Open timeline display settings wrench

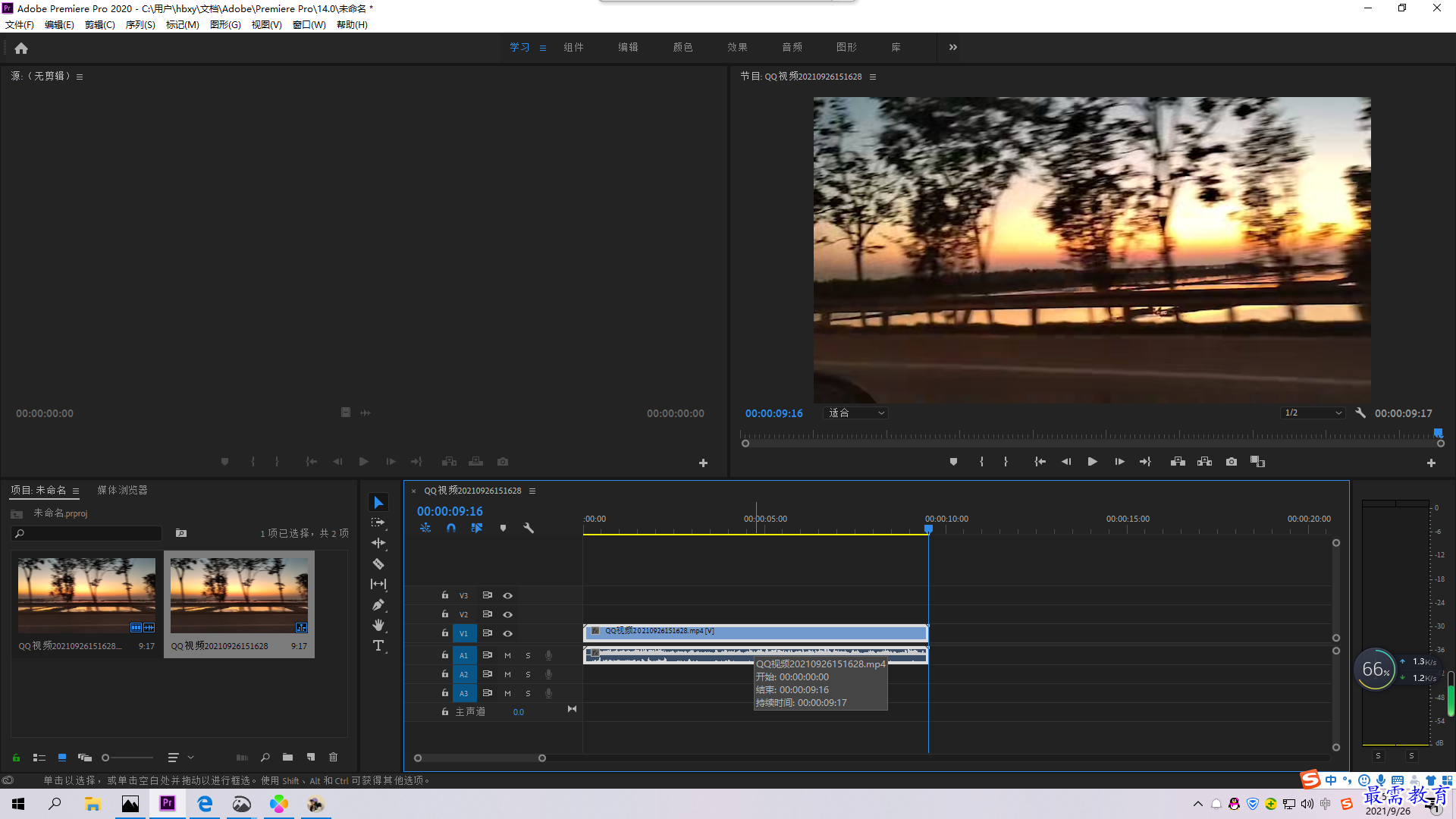coord(529,528)
